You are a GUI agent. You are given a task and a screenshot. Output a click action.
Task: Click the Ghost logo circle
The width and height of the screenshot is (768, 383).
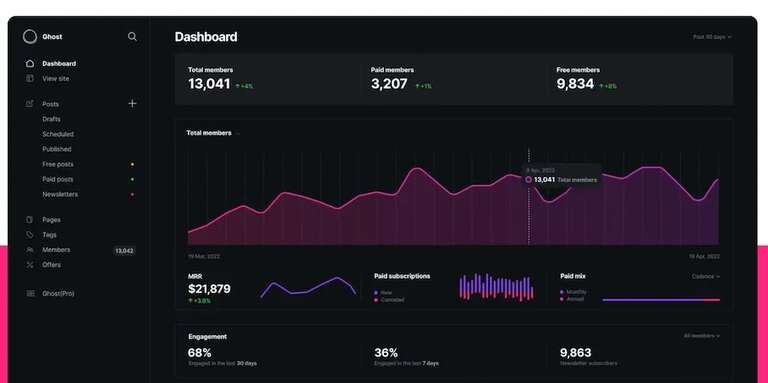30,37
